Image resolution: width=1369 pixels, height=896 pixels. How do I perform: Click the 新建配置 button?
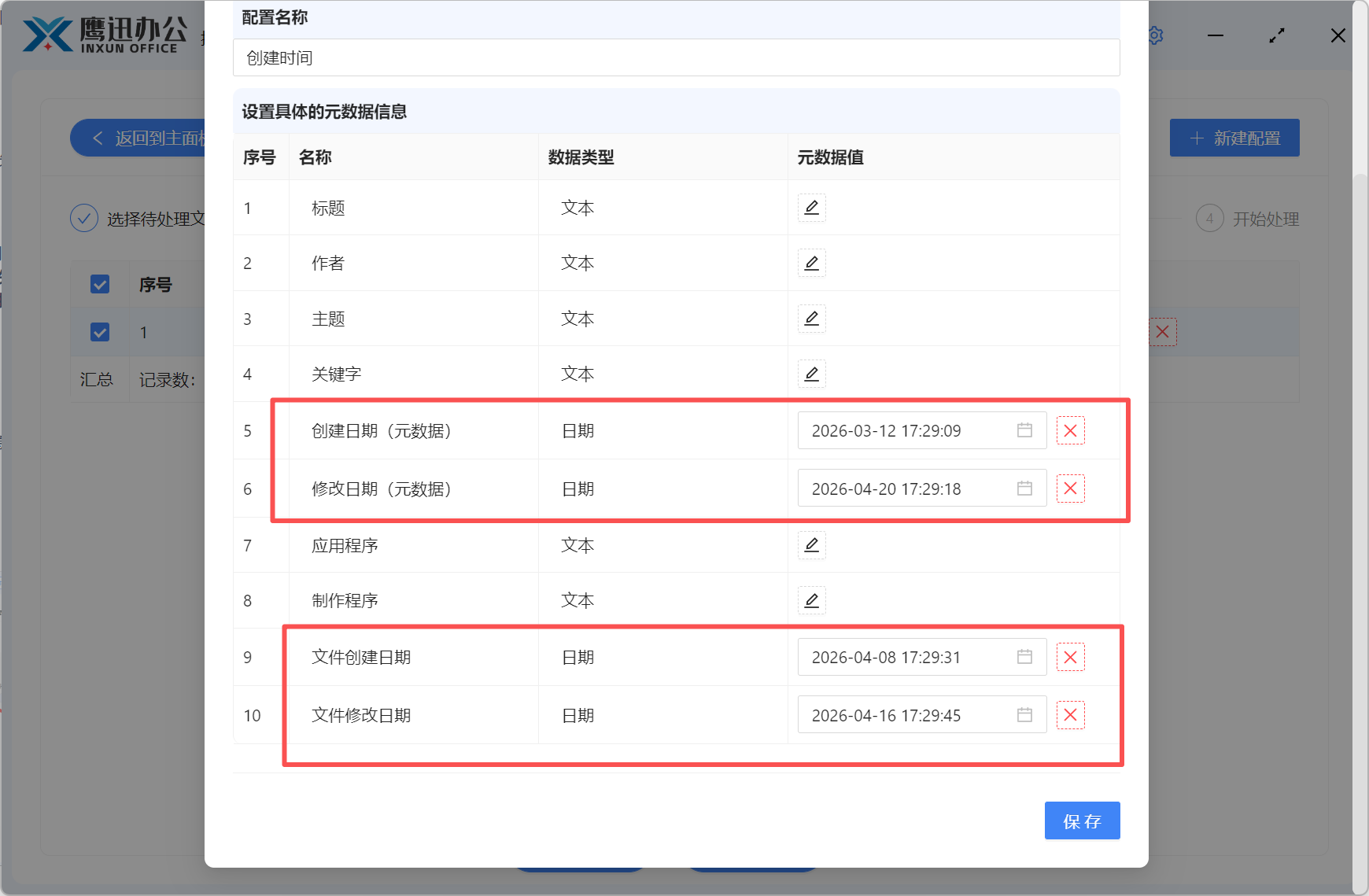pos(1234,138)
